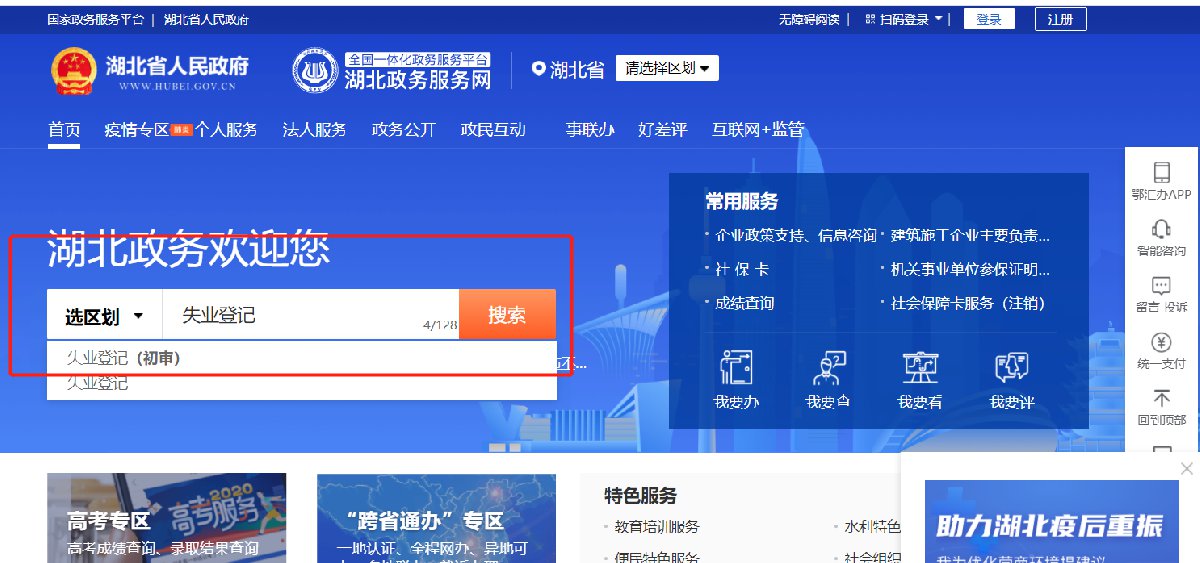Click the orange 搜索 button
Viewport: 1200px width, 563px height.
(507, 315)
